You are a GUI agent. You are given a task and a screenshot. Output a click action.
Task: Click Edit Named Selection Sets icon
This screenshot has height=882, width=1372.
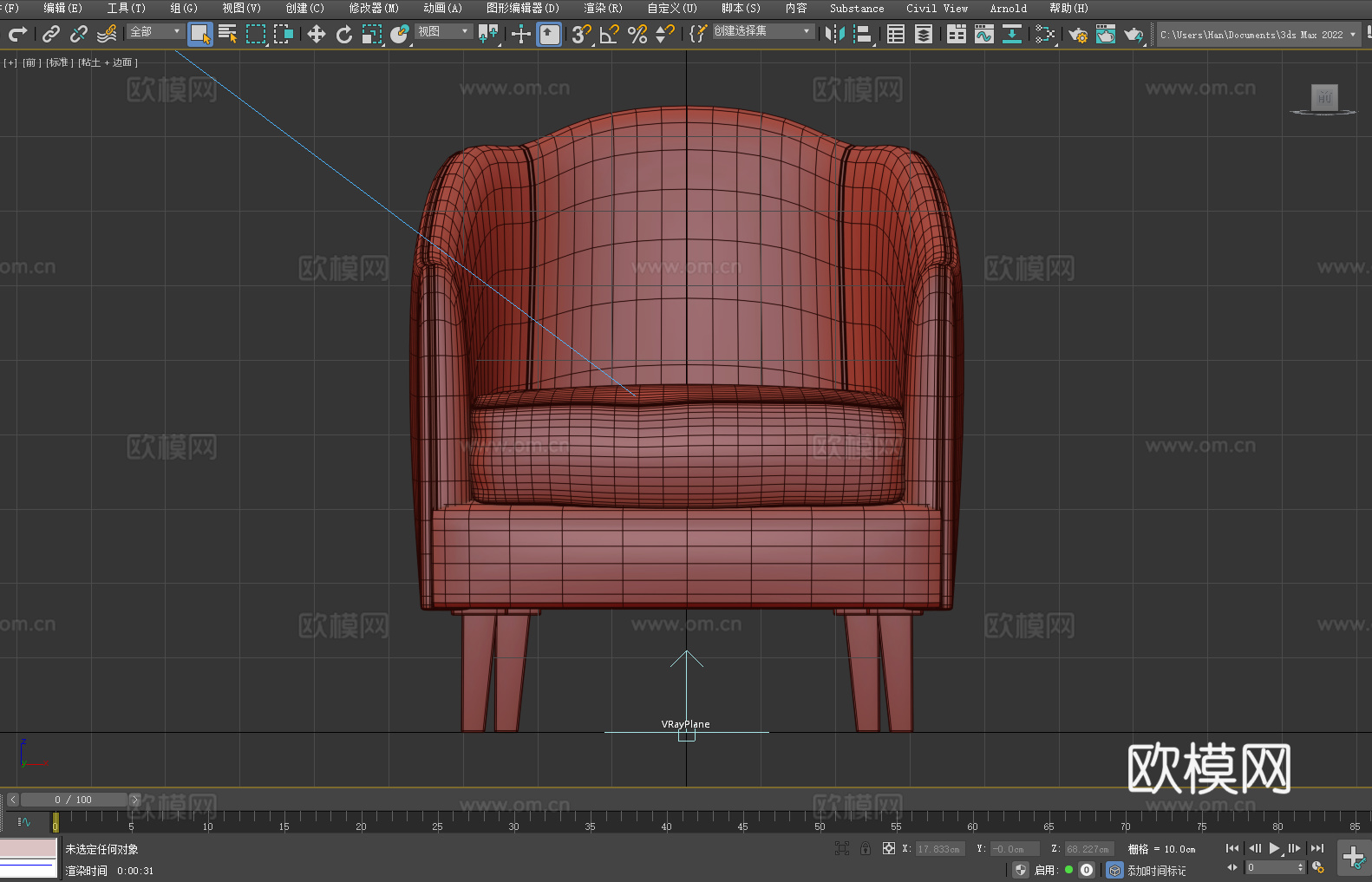[698, 34]
